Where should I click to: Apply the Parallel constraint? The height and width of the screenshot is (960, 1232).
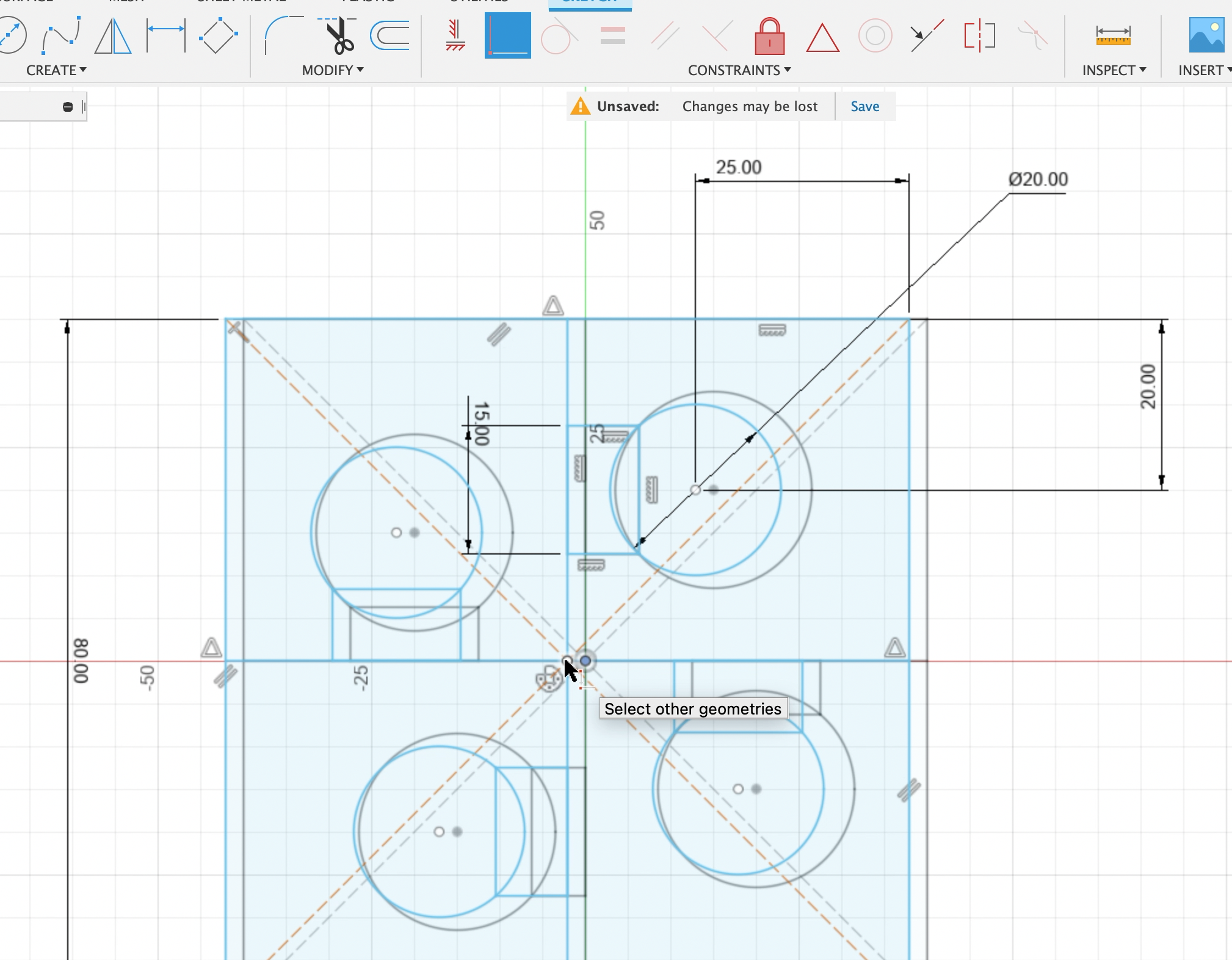665,37
